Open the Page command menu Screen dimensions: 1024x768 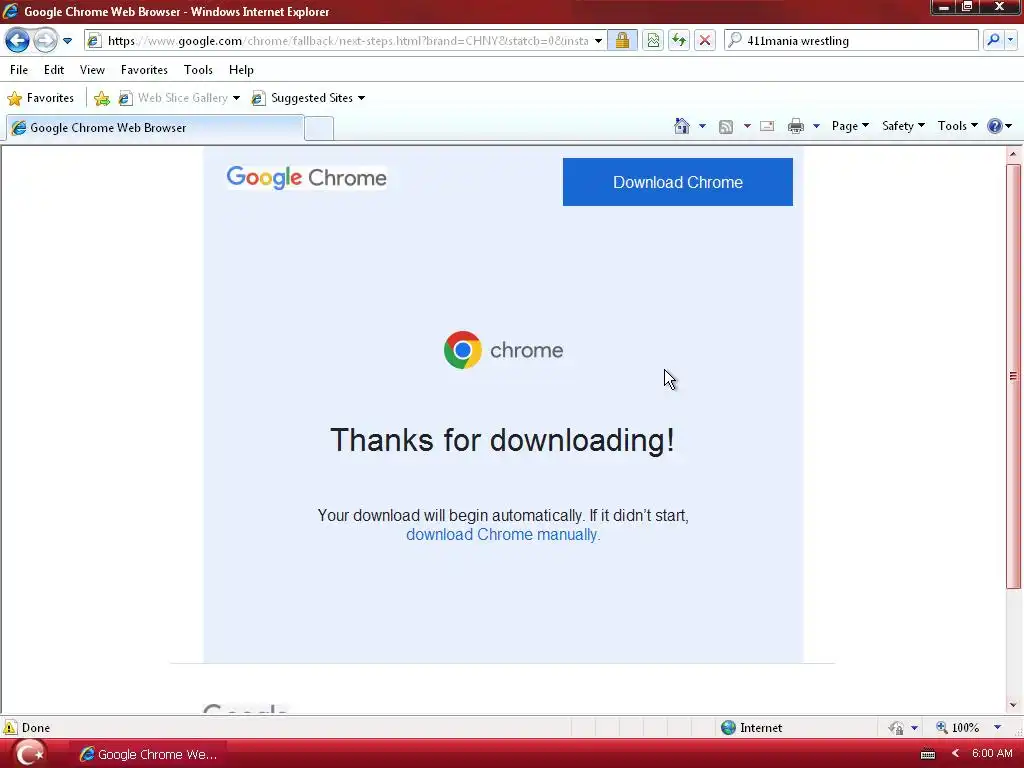pos(850,126)
